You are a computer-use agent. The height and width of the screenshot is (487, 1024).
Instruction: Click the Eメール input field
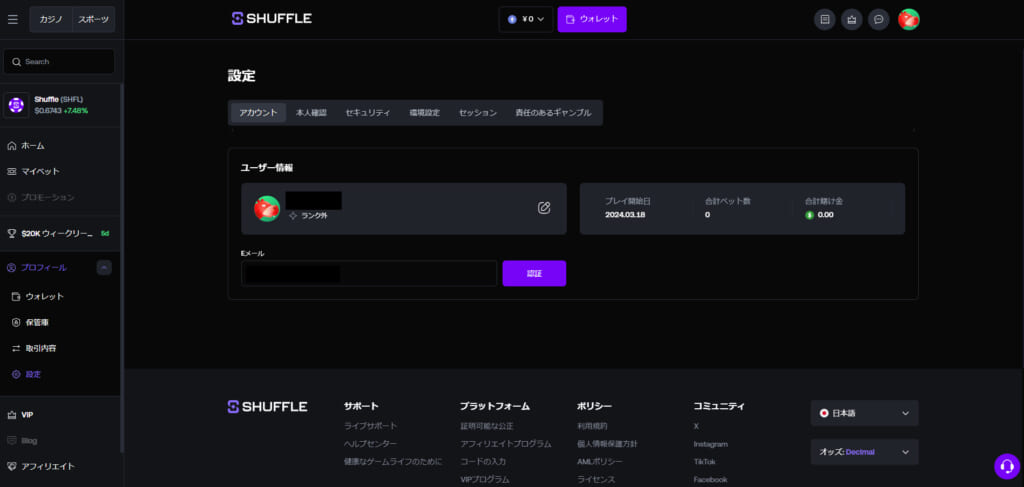point(369,274)
